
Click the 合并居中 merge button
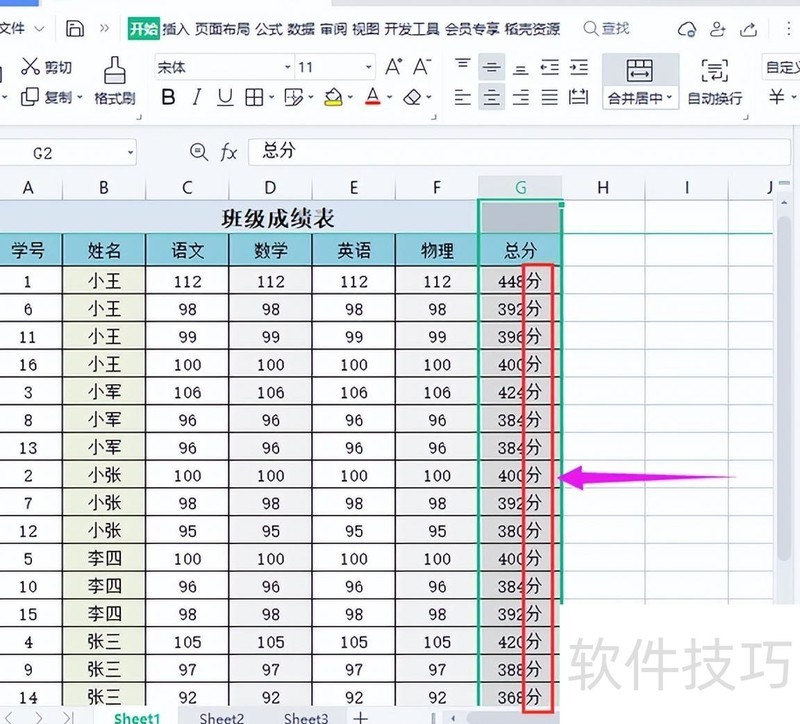pos(640,81)
